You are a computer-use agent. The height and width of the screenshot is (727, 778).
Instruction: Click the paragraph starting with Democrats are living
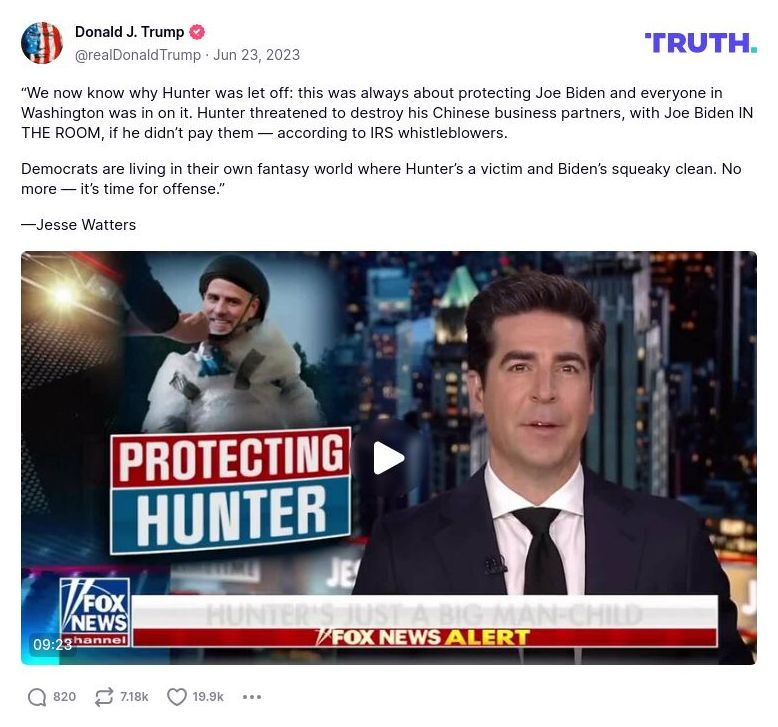[381, 179]
